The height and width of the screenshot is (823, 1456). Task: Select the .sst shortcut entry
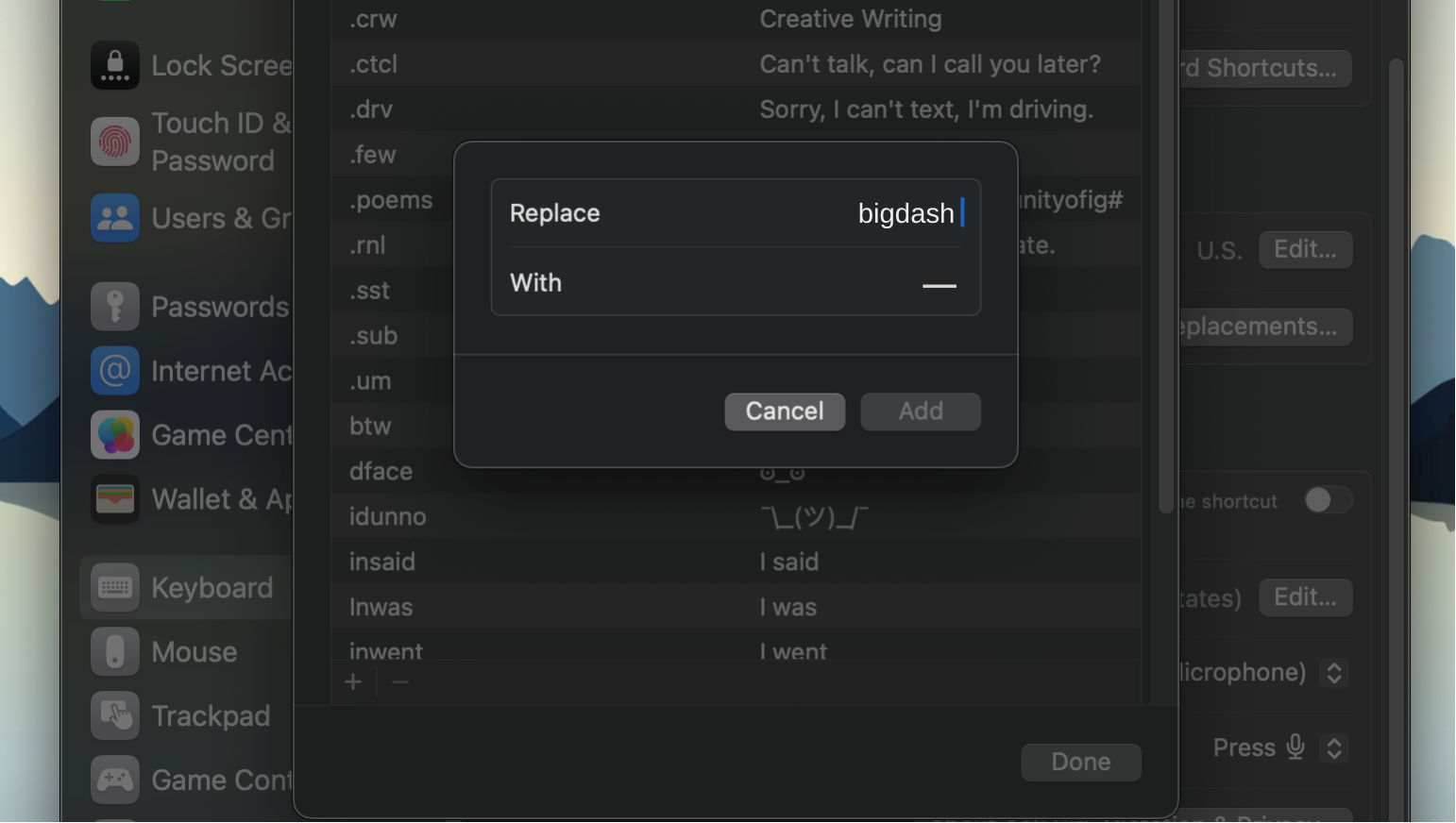369,291
